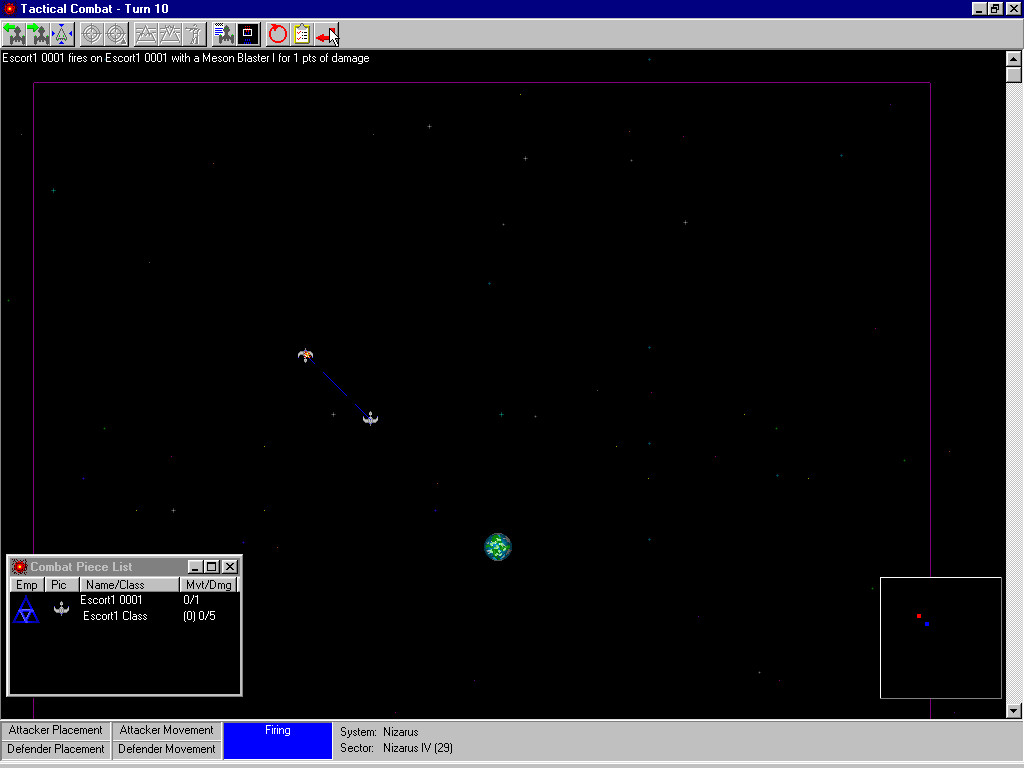The width and height of the screenshot is (1024, 768).
Task: Restore the Tactical Combat window
Action: click(995, 8)
